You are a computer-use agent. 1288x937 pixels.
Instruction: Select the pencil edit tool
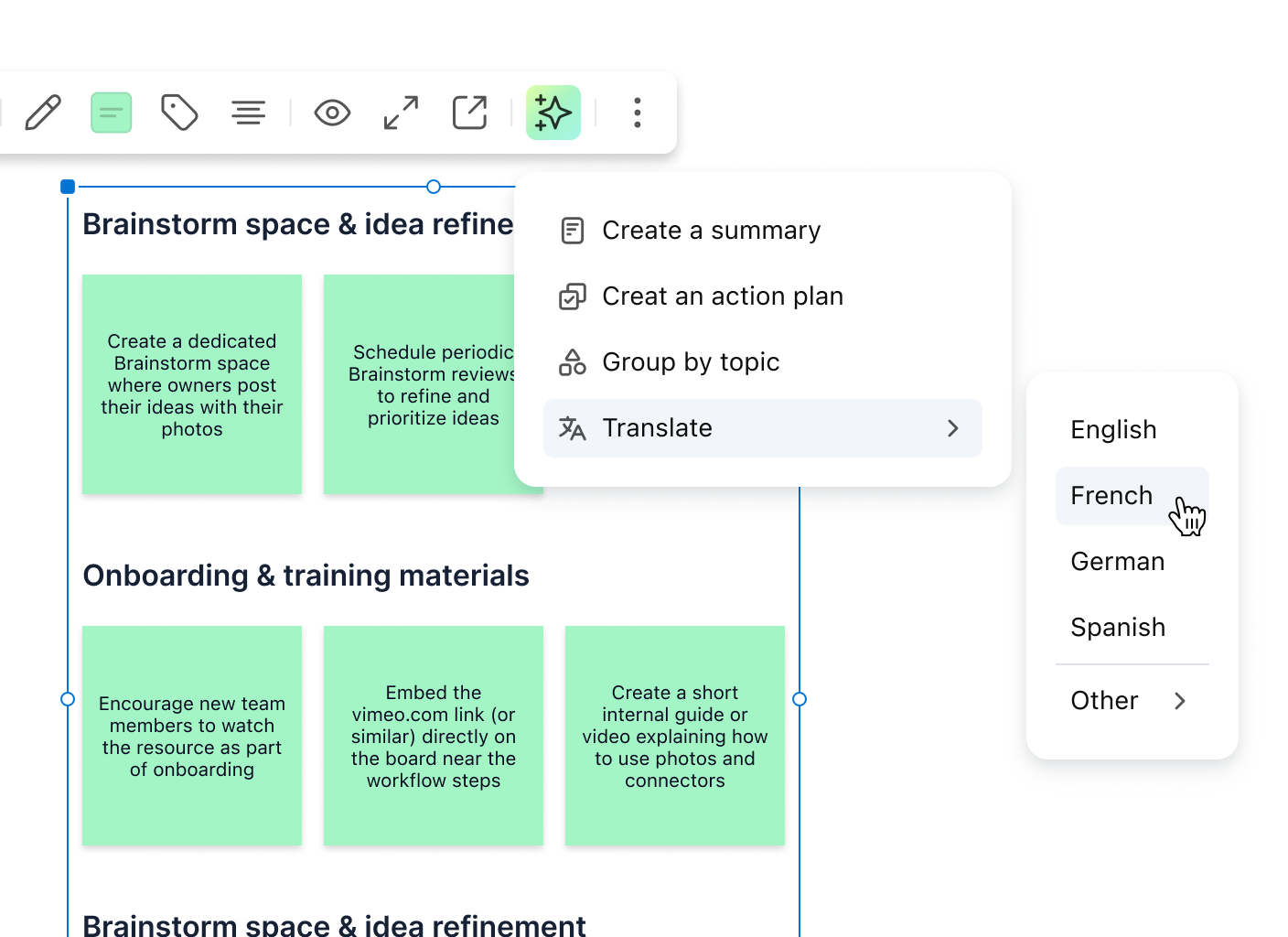43,113
